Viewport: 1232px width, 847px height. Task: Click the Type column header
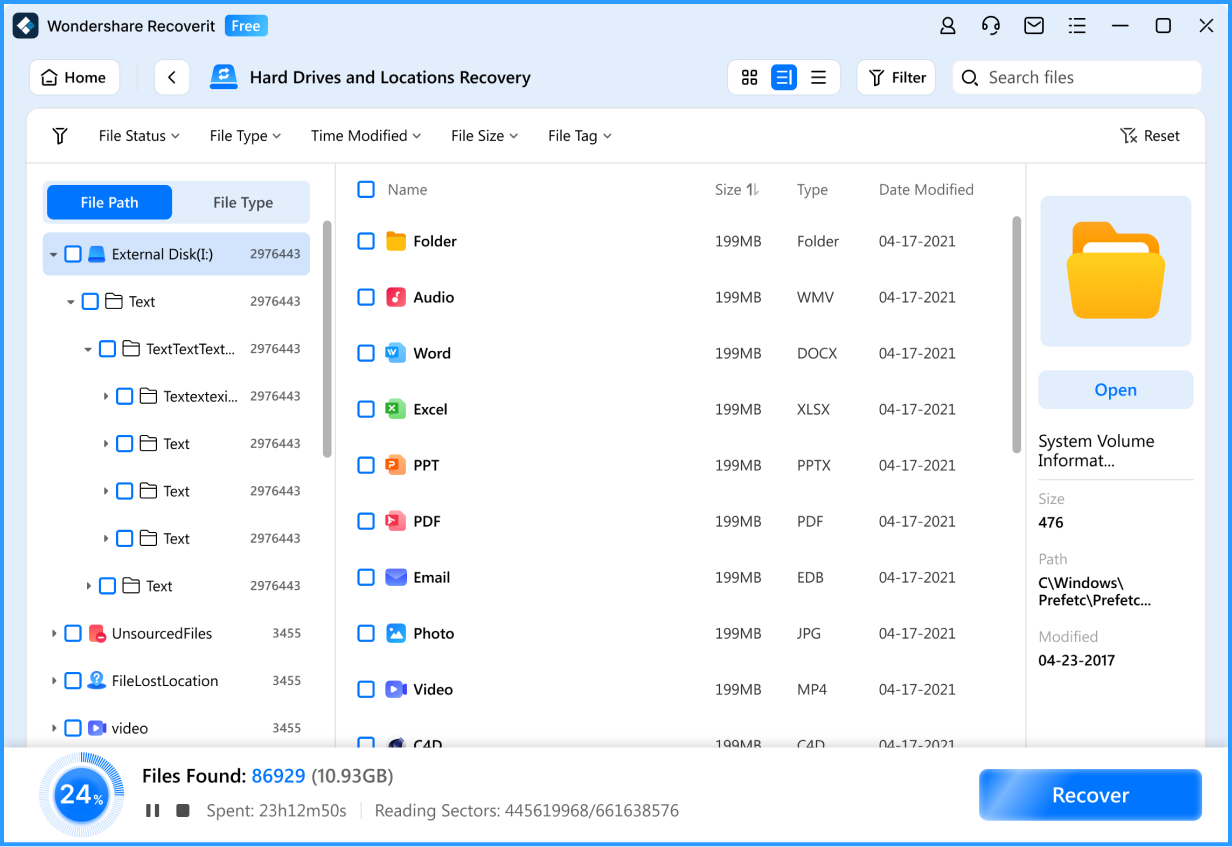click(812, 190)
